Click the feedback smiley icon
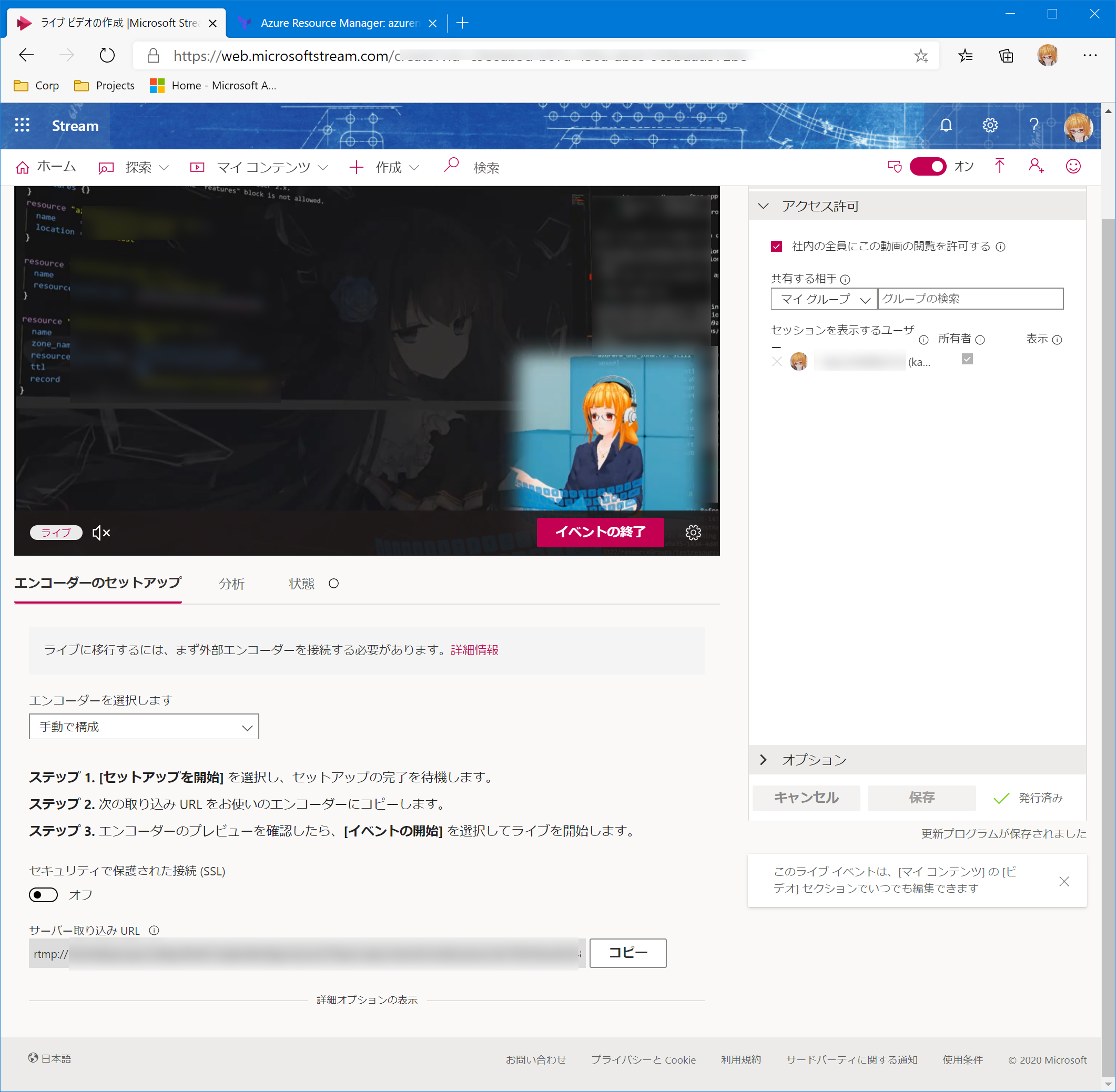This screenshot has height=1092, width=1116. click(x=1073, y=166)
